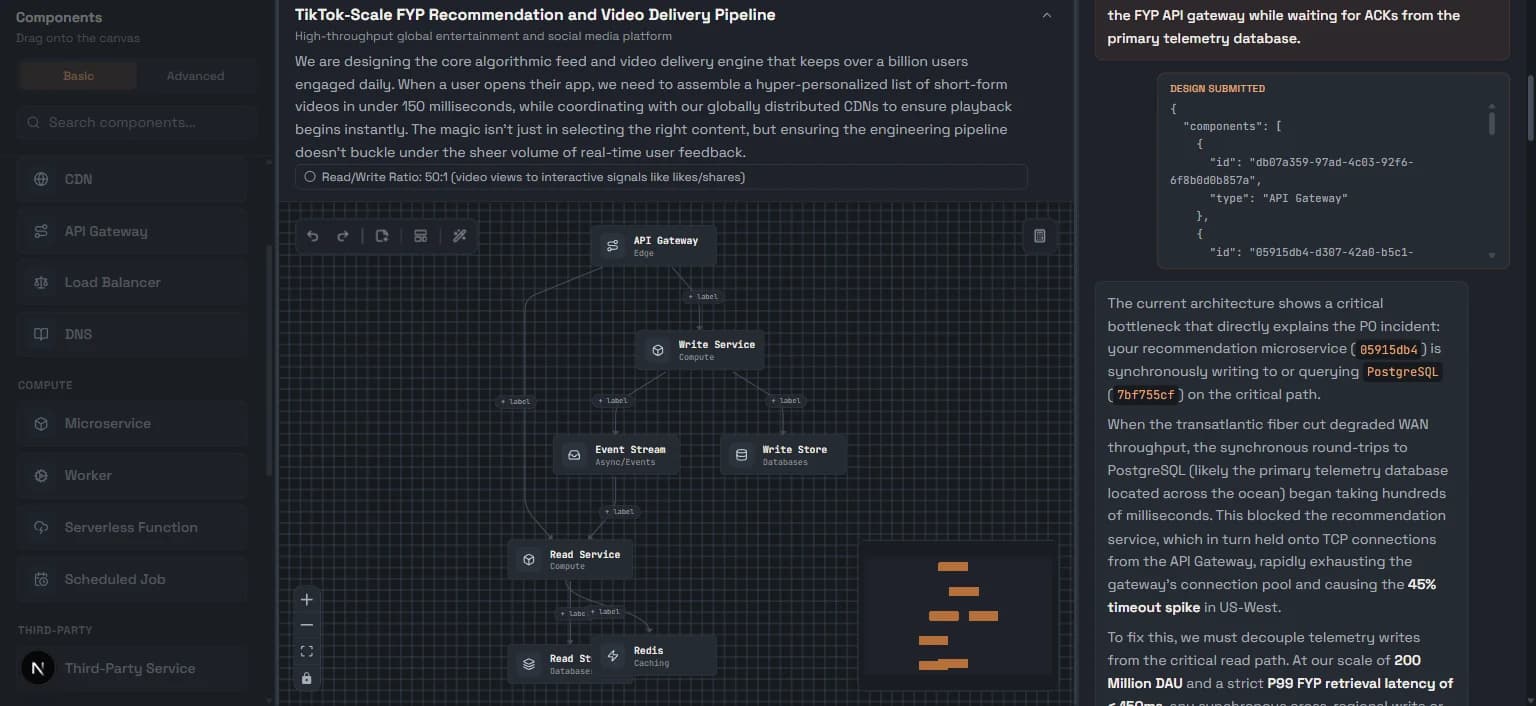
Task: Click the Read Store layers icon
Action: point(529,663)
